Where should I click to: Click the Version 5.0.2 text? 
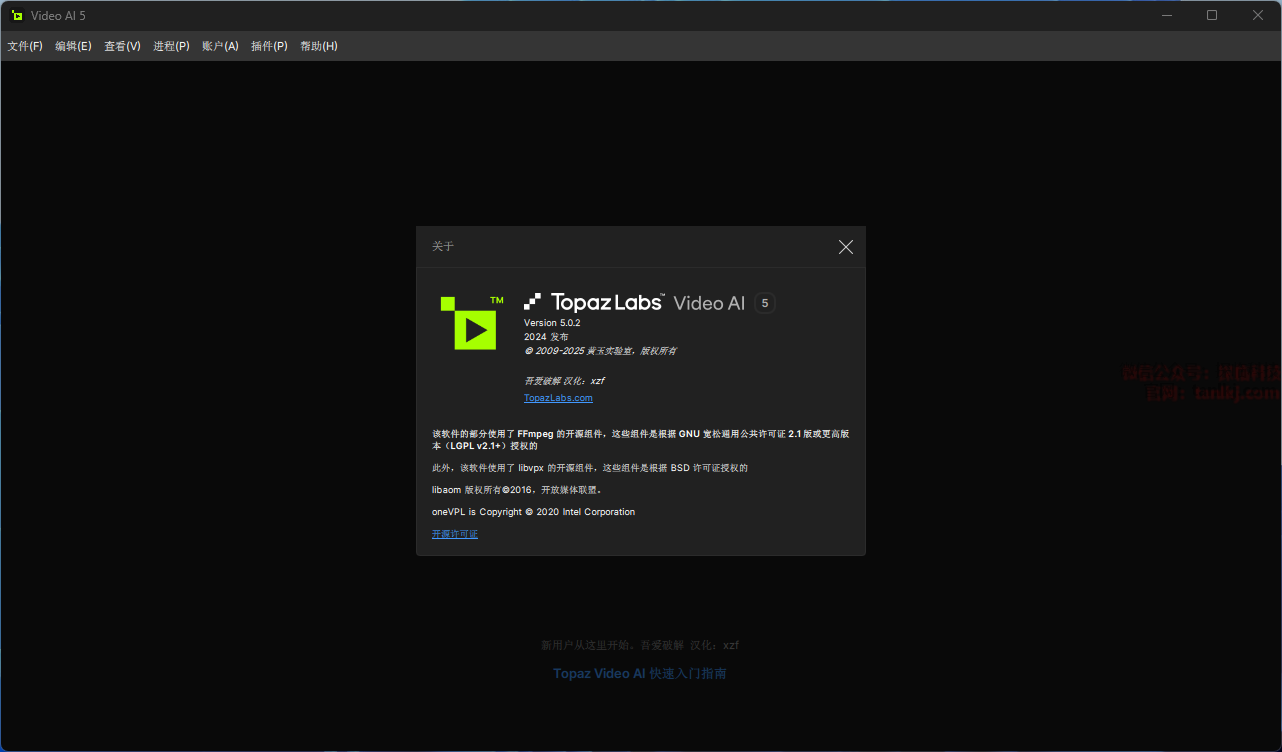point(552,323)
